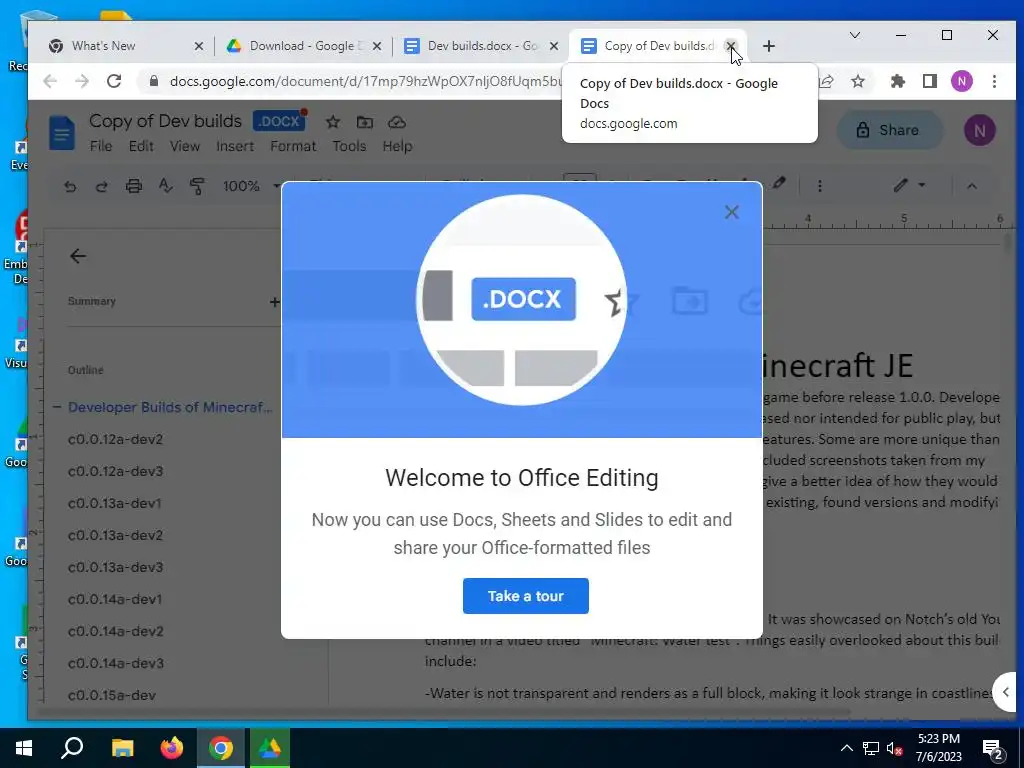
Task: Open the Help menu
Action: click(x=397, y=146)
